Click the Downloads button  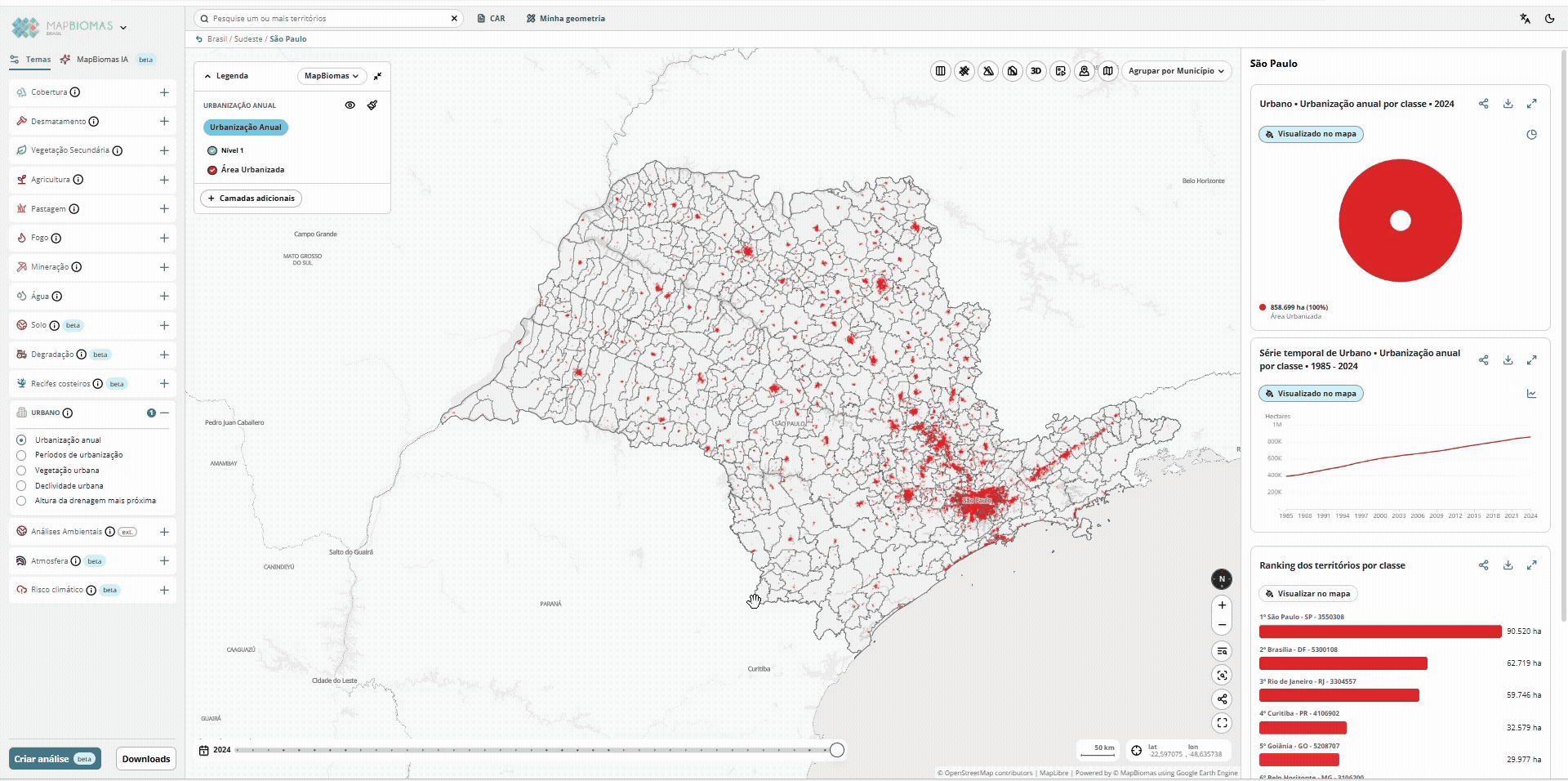(146, 759)
